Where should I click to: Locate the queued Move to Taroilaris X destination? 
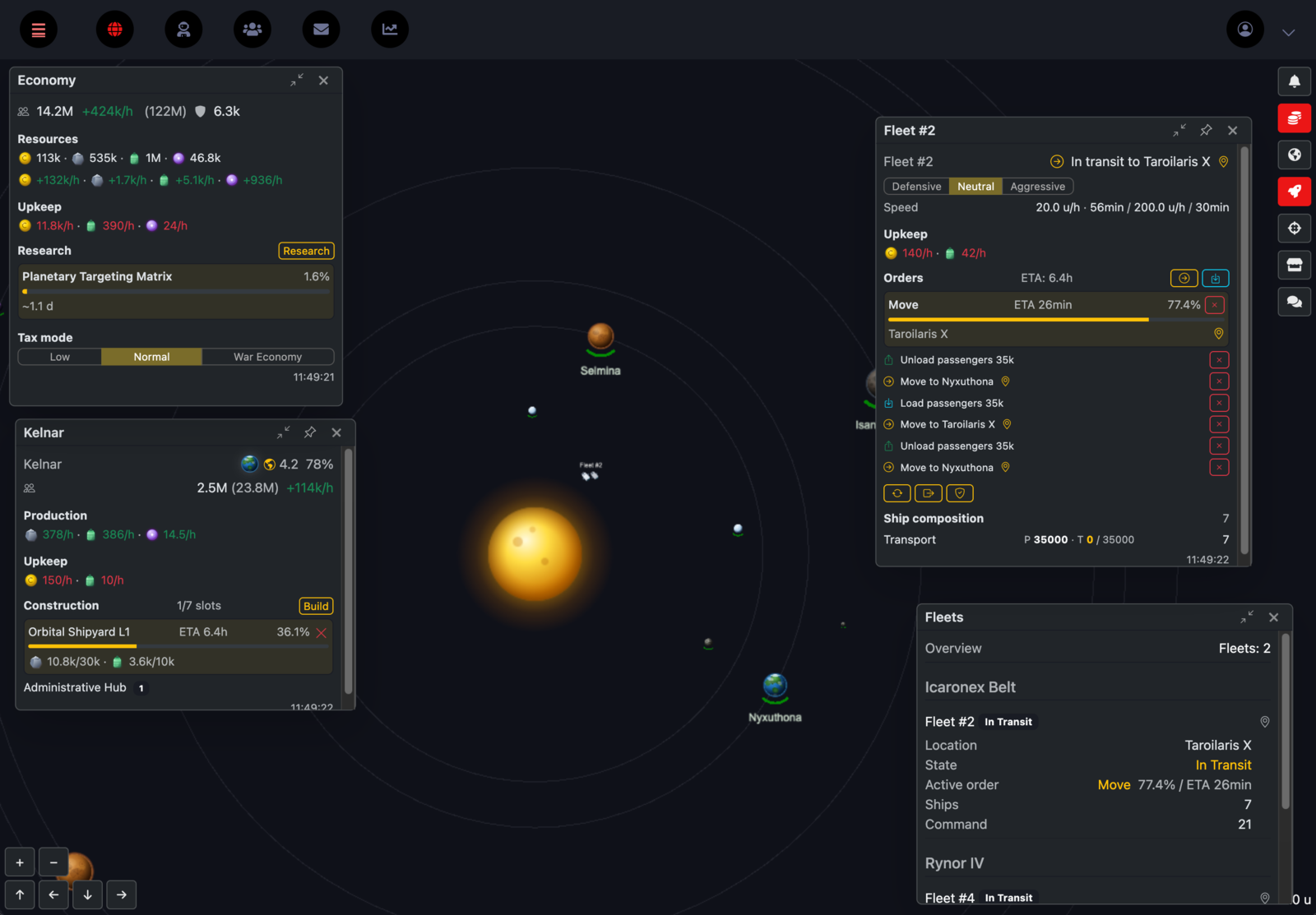tap(1007, 424)
